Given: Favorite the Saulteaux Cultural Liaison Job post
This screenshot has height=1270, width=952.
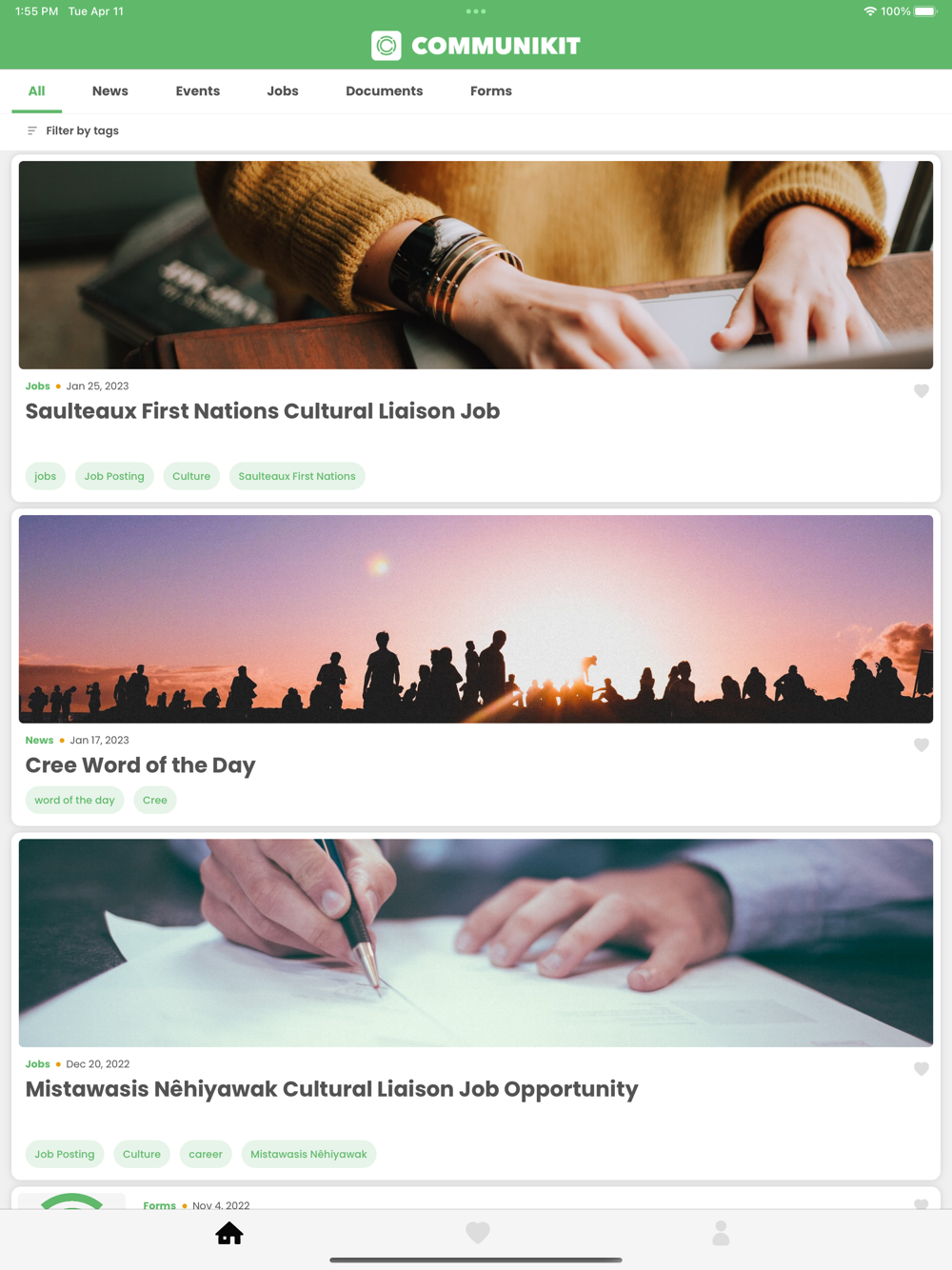Looking at the screenshot, I should (x=922, y=390).
